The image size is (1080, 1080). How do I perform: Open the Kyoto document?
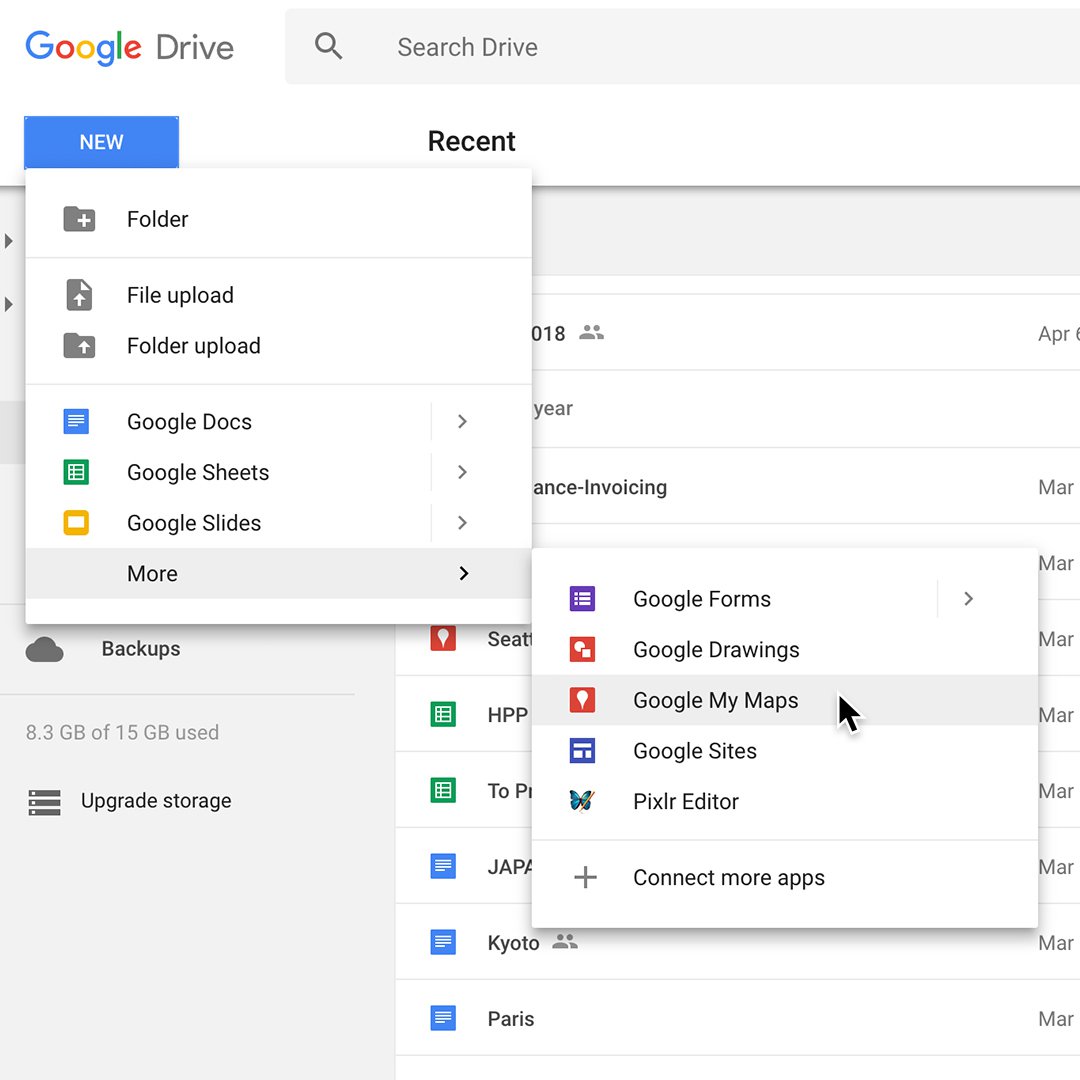(513, 942)
